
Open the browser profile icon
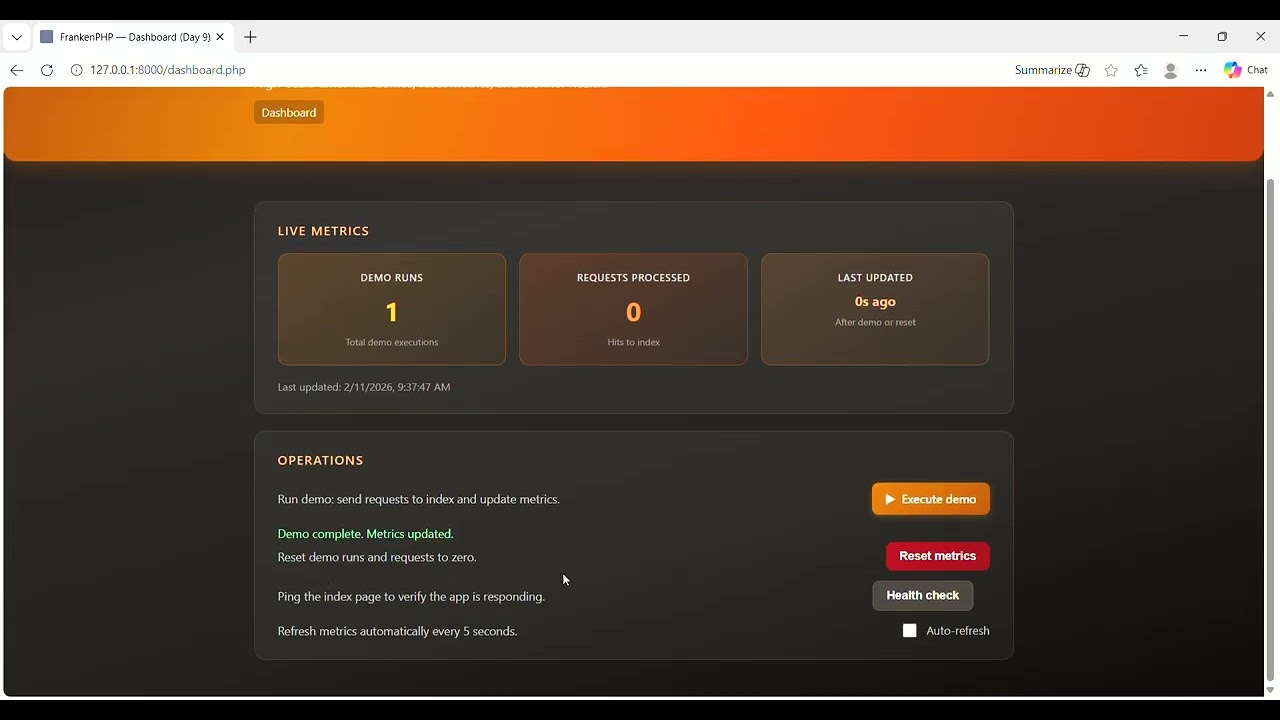[1171, 70]
